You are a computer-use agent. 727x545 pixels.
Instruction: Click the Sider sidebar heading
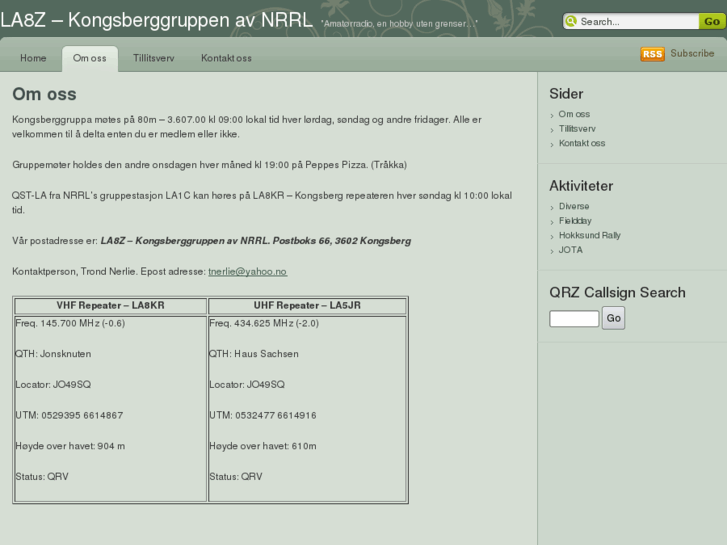coord(566,94)
